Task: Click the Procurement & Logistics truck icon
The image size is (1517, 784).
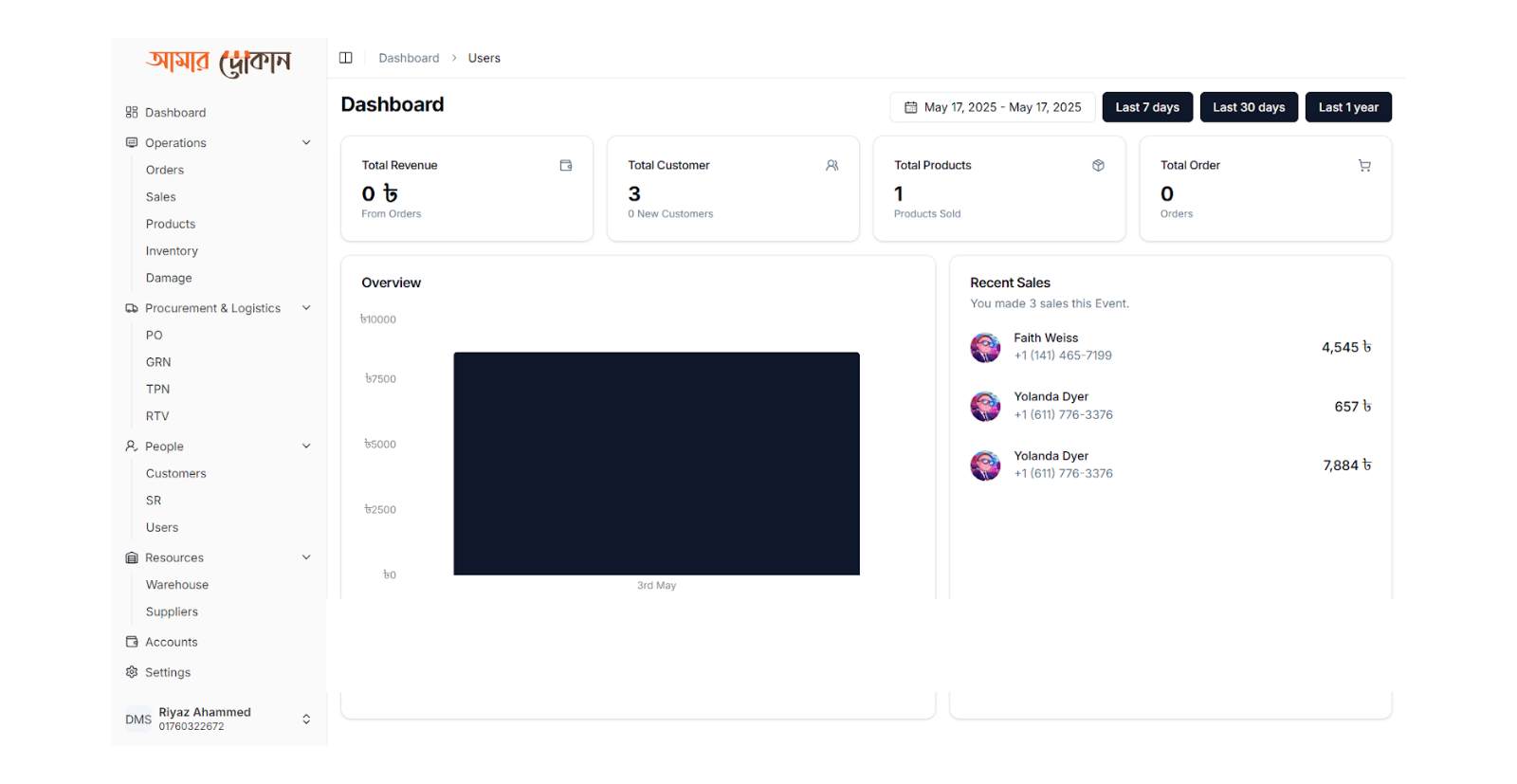Action: (x=132, y=308)
